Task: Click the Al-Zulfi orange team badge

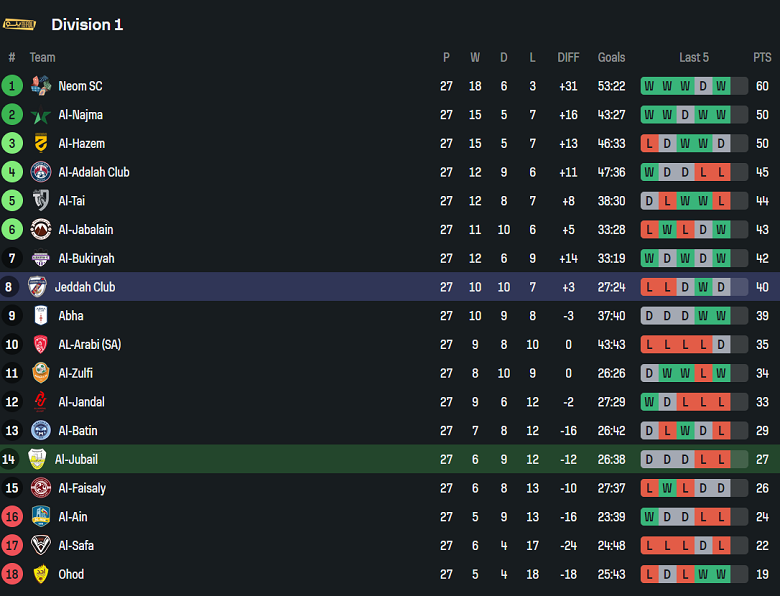Action: 41,373
